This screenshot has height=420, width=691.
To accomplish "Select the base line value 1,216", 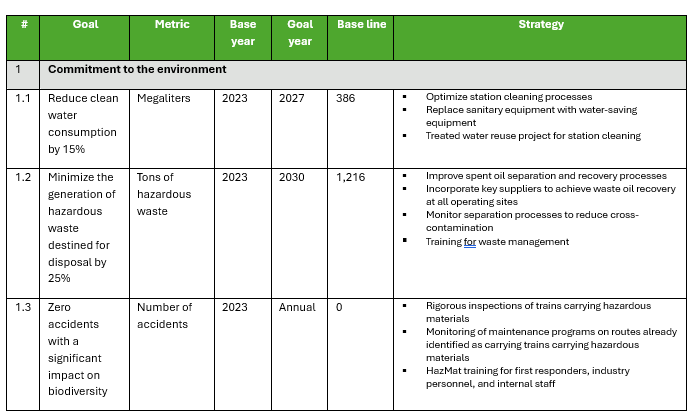I will pos(351,178).
